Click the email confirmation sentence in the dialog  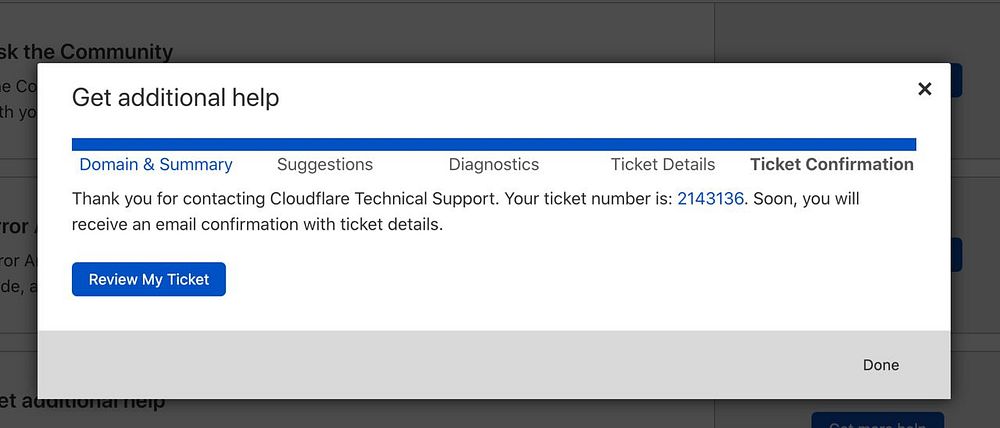point(257,225)
